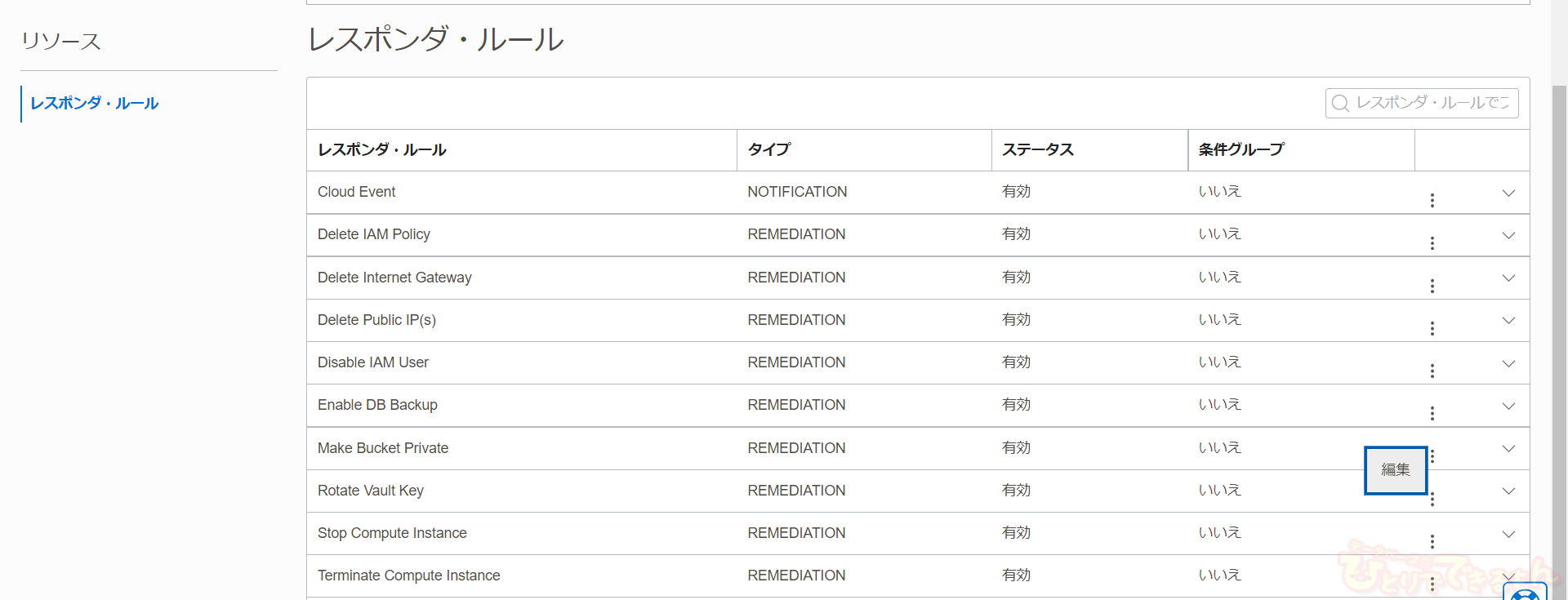The image size is (1568, 600).
Task: Click the search magnifier icon in the filter box
Action: [1340, 104]
